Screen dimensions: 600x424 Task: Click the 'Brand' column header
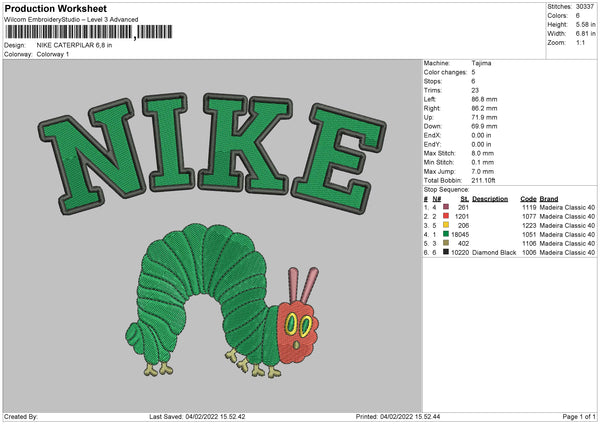[x=549, y=199]
